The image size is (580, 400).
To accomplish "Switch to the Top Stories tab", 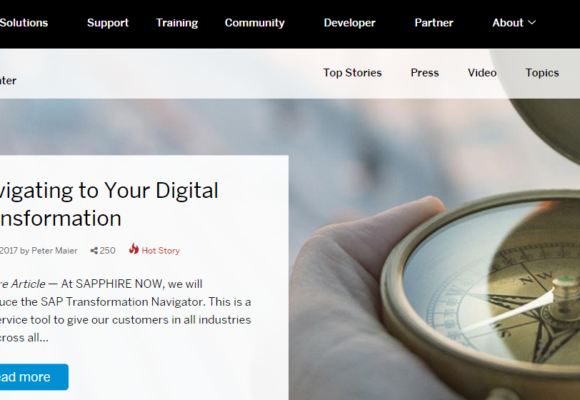I will click(x=352, y=73).
